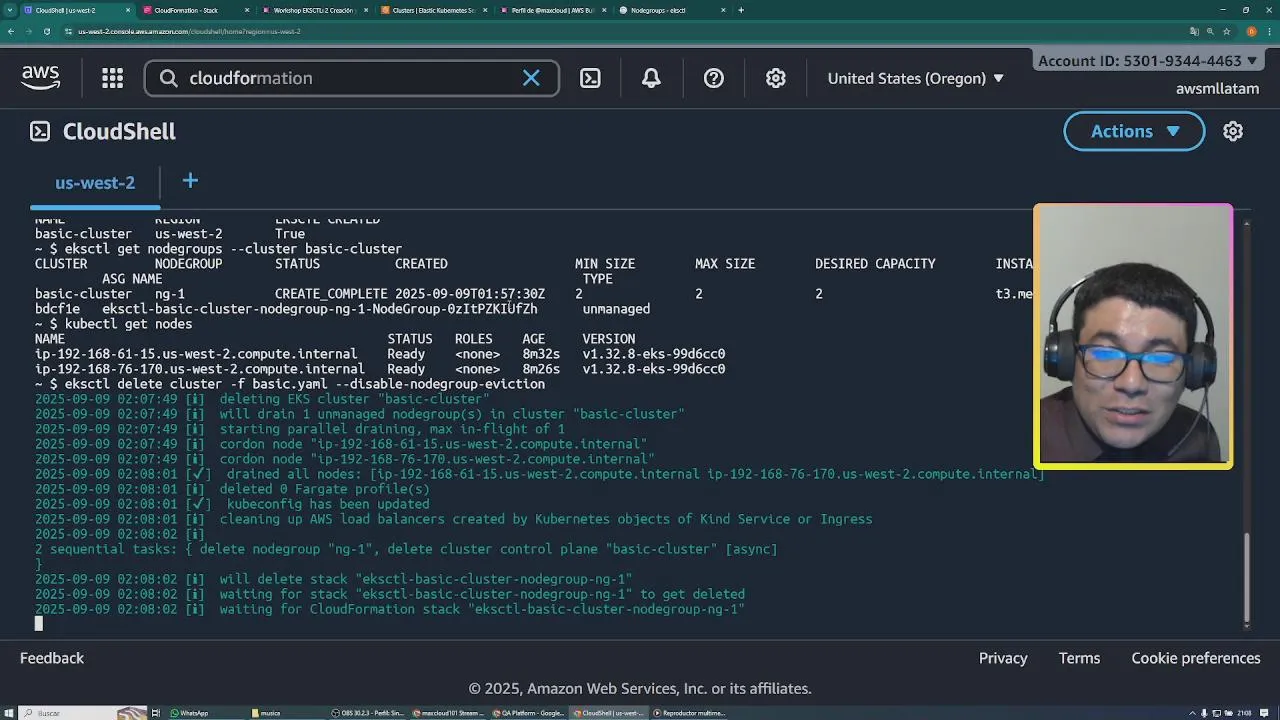
Task: Select the us-west-2 terminal tab
Action: click(x=95, y=183)
